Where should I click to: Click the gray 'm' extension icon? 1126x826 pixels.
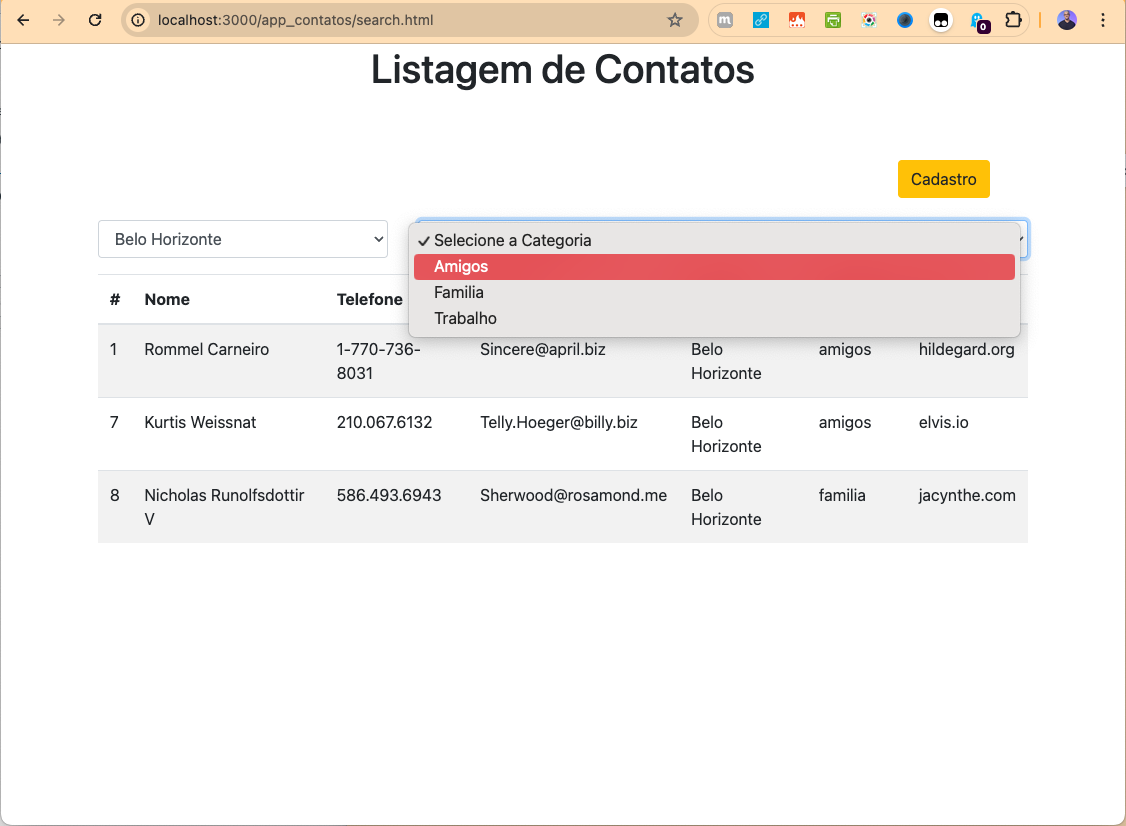pos(726,20)
